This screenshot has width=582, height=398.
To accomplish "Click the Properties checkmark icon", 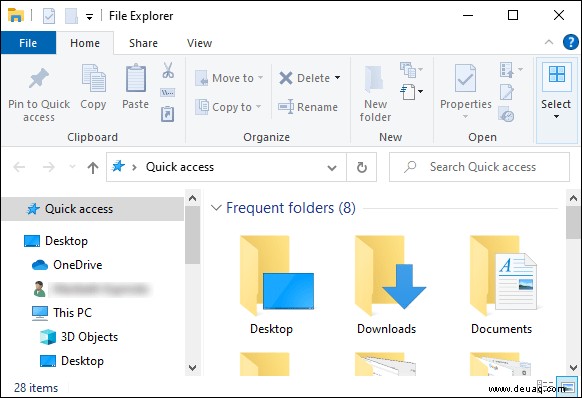I will click(x=465, y=78).
